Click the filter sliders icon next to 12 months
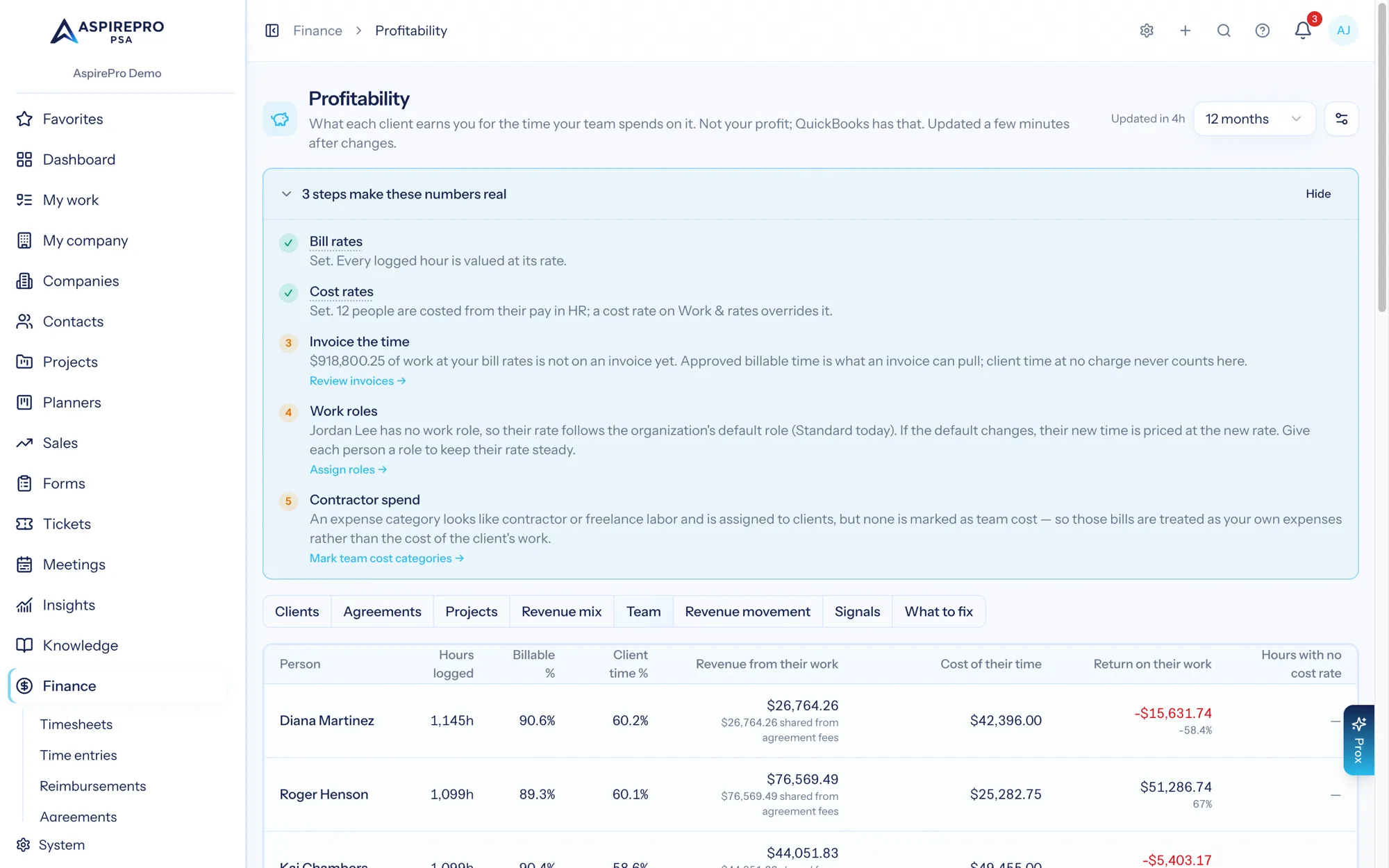1389x868 pixels. coord(1342,119)
